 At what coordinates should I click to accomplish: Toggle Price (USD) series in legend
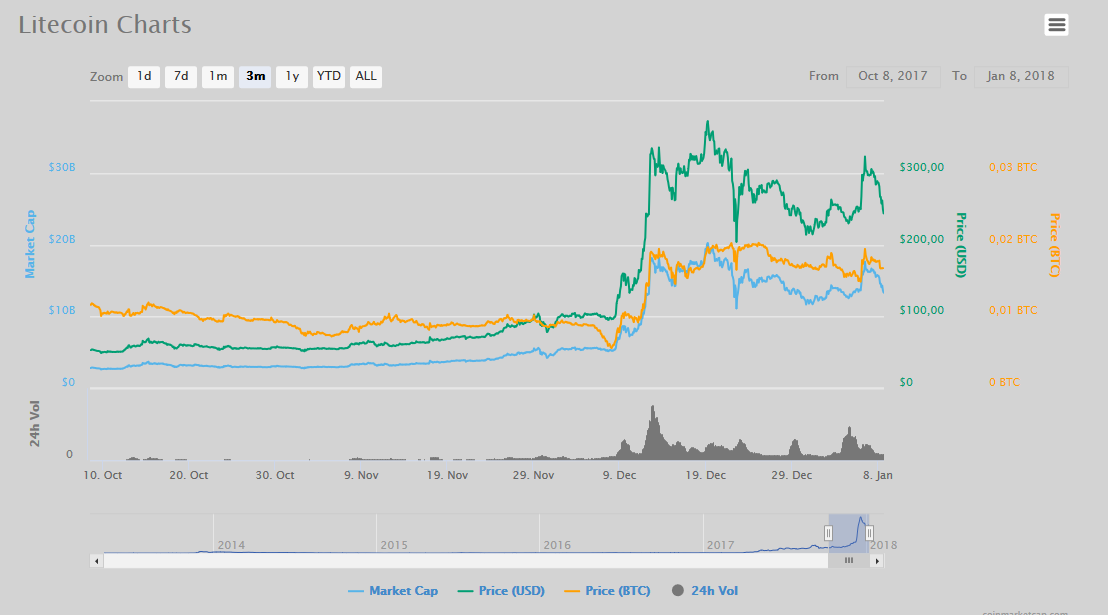pyautogui.click(x=501, y=591)
